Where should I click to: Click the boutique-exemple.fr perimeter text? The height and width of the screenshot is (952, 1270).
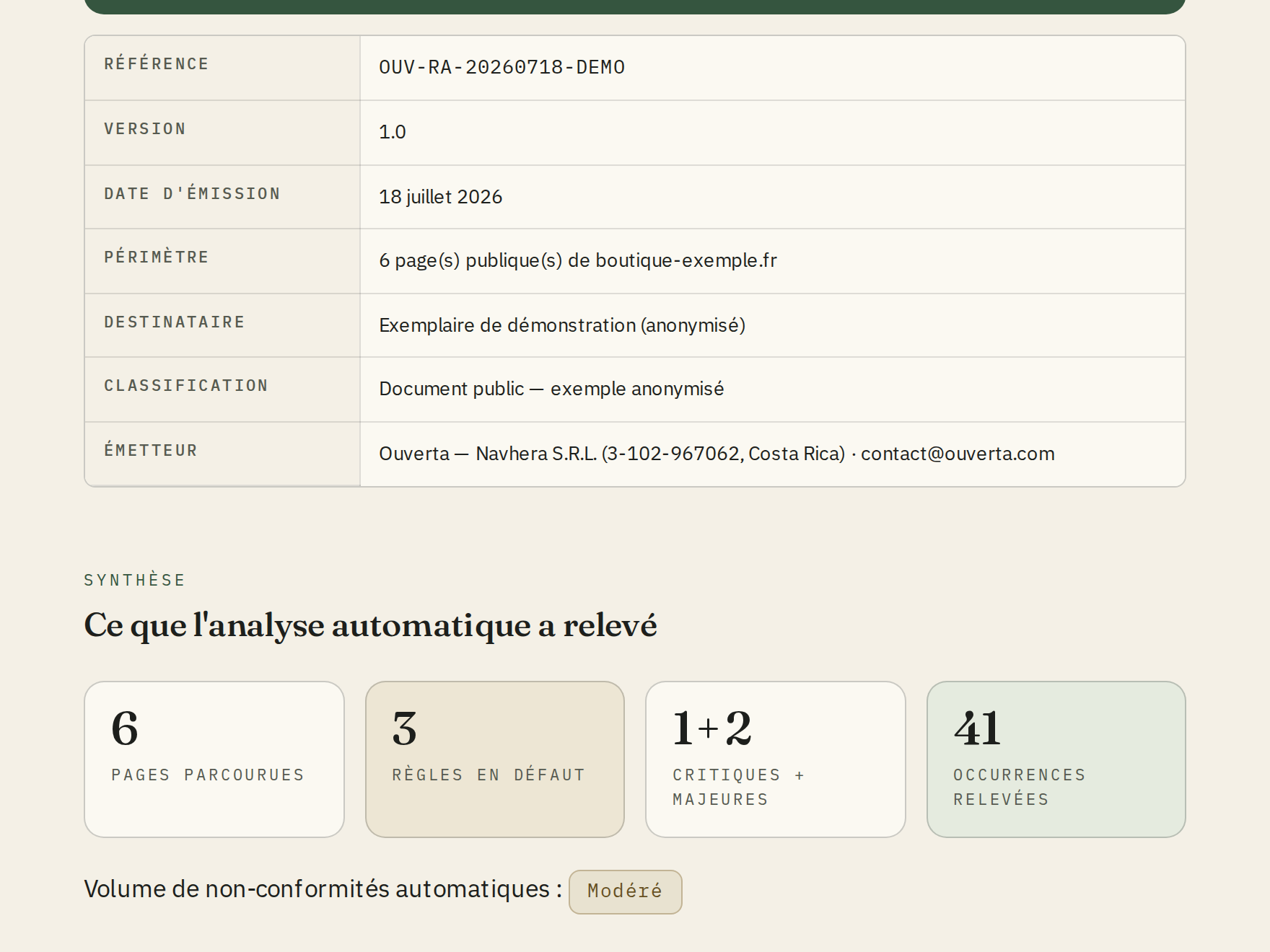(x=686, y=260)
